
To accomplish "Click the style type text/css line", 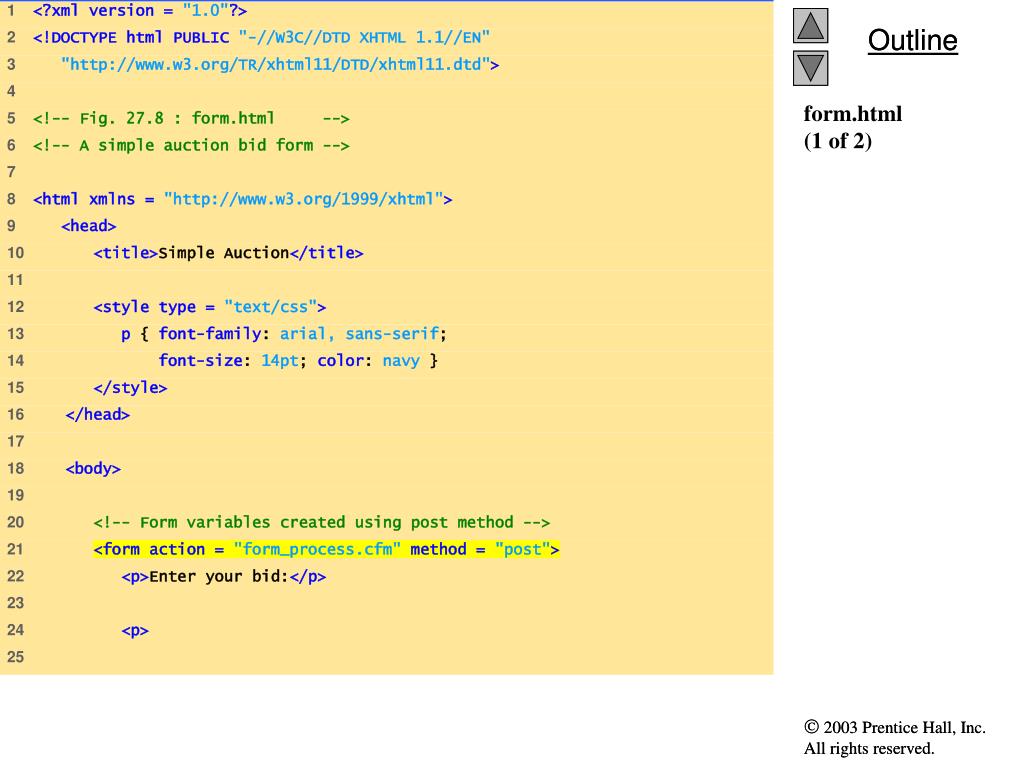I will point(210,307).
